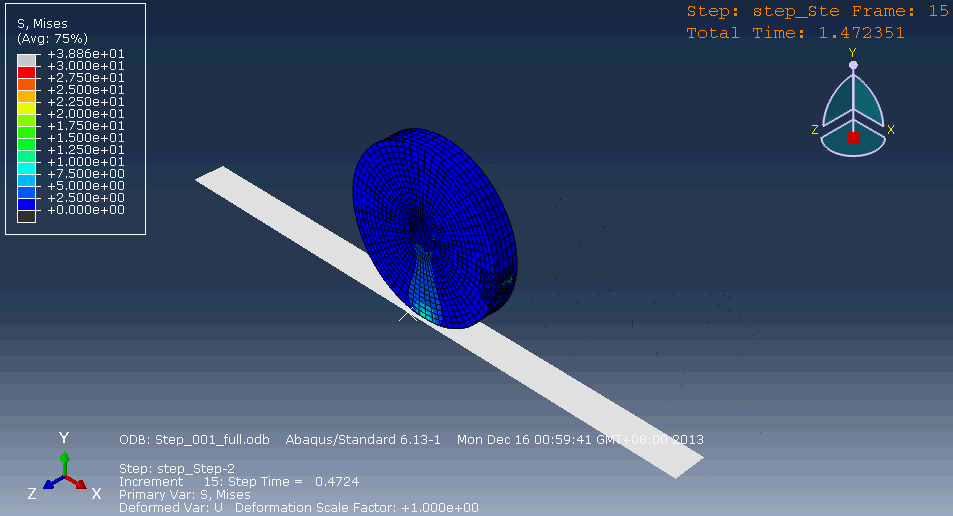Click the 'Total Time: 1.472351' text
The height and width of the screenshot is (516, 953).
(796, 33)
